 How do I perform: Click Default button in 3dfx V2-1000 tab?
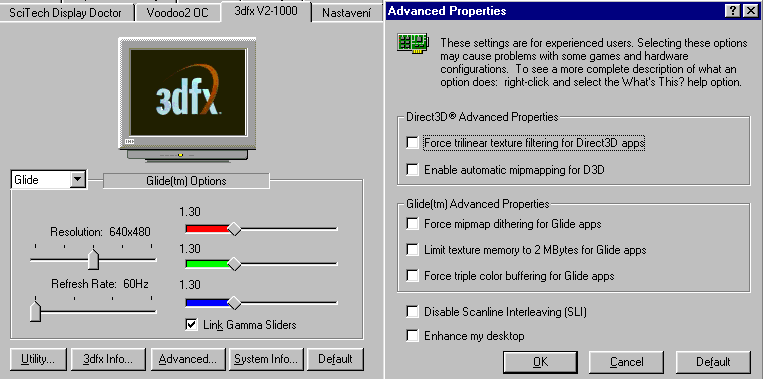point(335,360)
